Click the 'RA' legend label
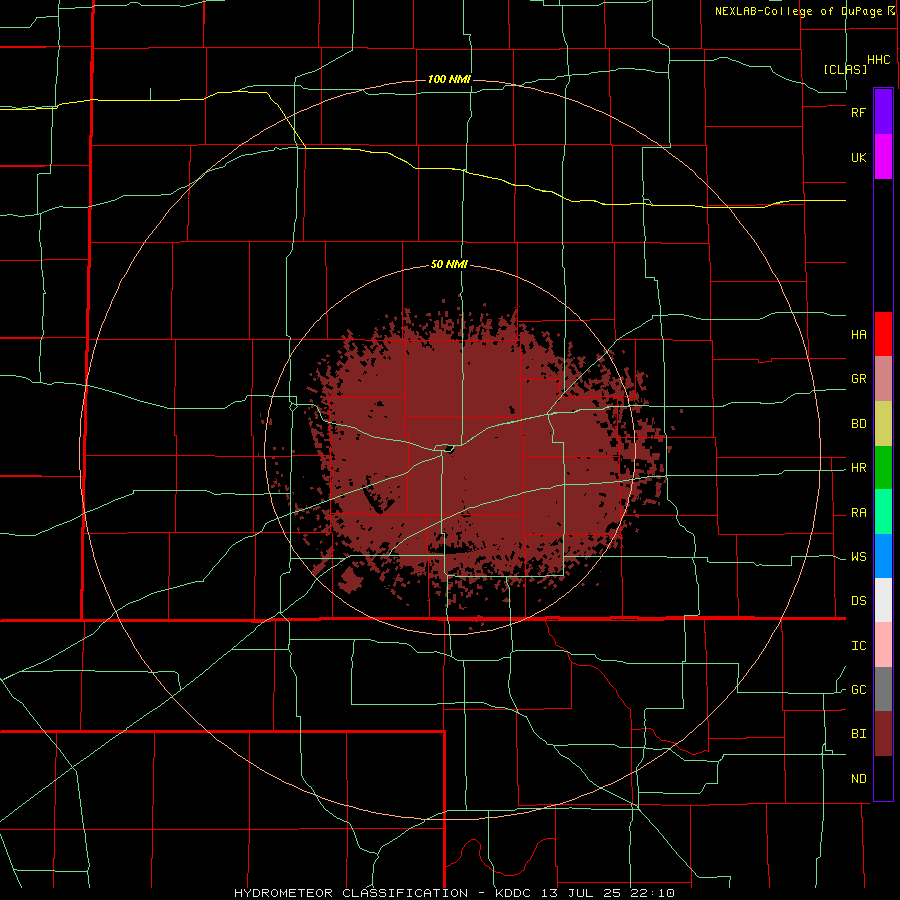The width and height of the screenshot is (900, 900). 858,512
